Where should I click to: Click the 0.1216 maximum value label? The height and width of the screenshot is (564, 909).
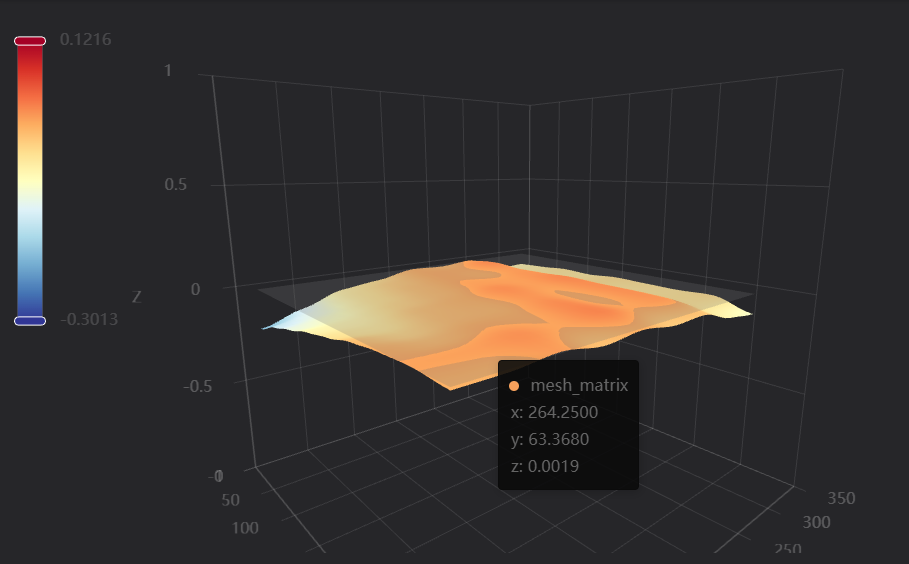[x=85, y=40]
